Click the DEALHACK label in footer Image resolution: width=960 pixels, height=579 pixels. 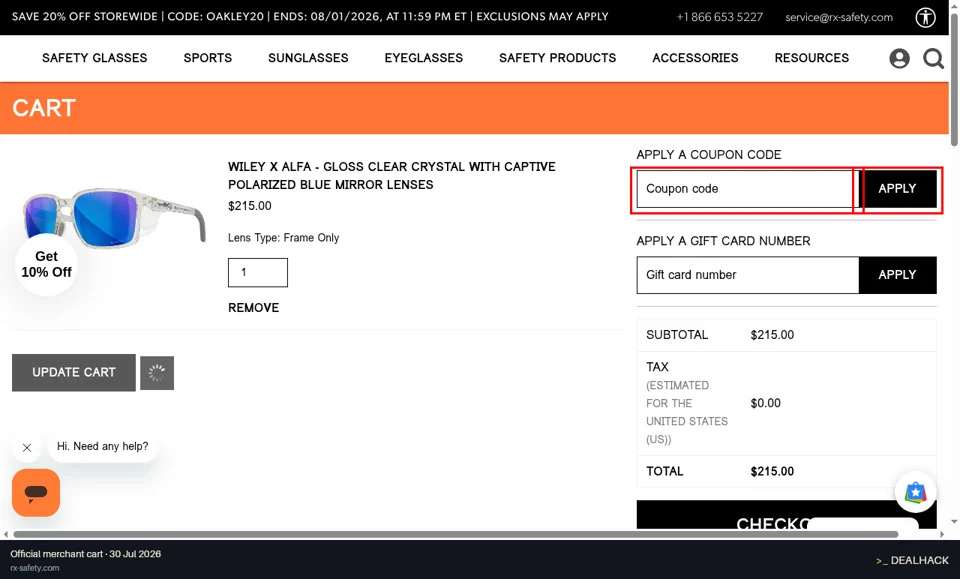click(912, 560)
